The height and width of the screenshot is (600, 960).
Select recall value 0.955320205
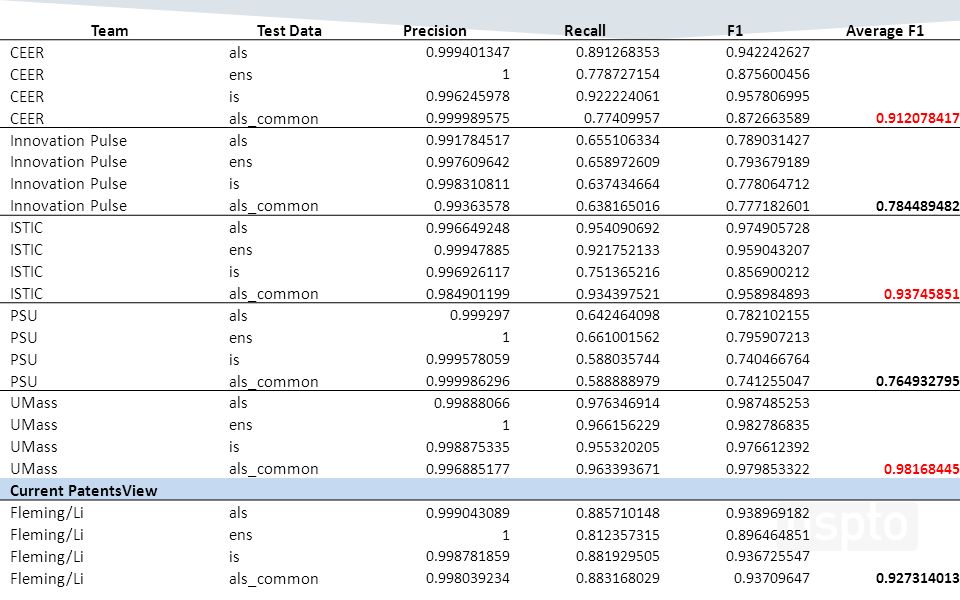(x=618, y=447)
